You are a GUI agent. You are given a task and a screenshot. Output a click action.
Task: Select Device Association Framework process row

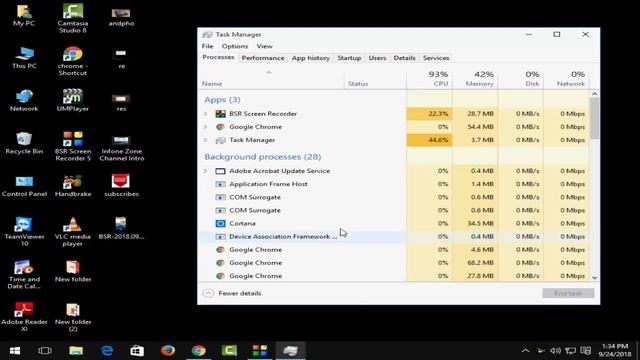click(x=394, y=236)
